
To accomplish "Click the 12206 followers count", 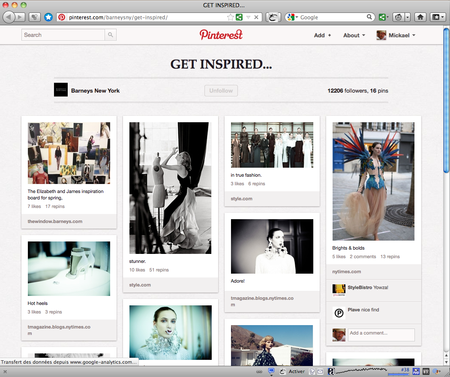I will 347,91.
